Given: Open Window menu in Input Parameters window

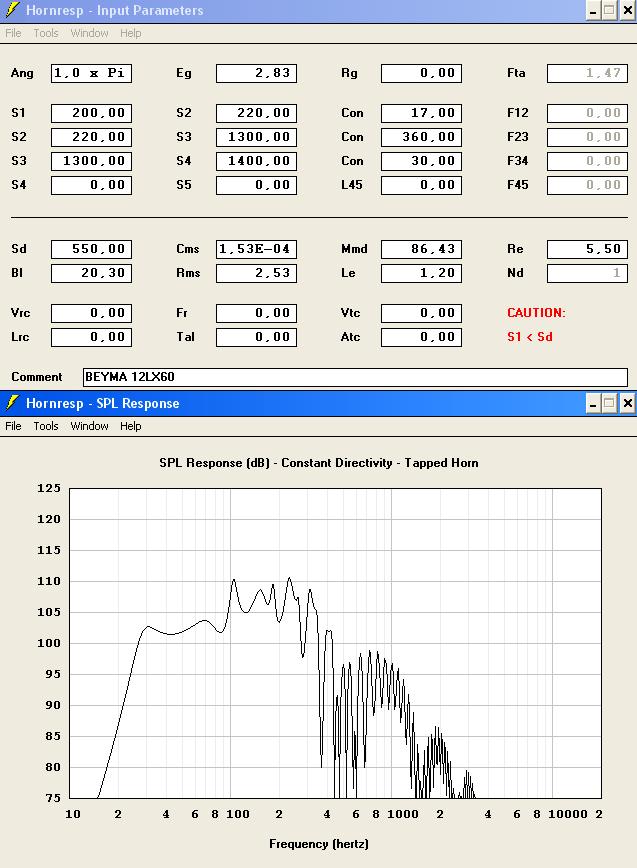Looking at the screenshot, I should coord(89,33).
